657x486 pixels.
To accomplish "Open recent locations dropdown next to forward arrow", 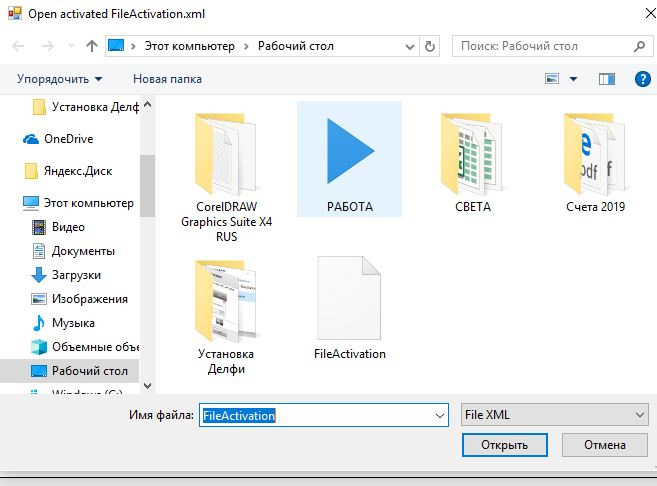I will [x=71, y=46].
